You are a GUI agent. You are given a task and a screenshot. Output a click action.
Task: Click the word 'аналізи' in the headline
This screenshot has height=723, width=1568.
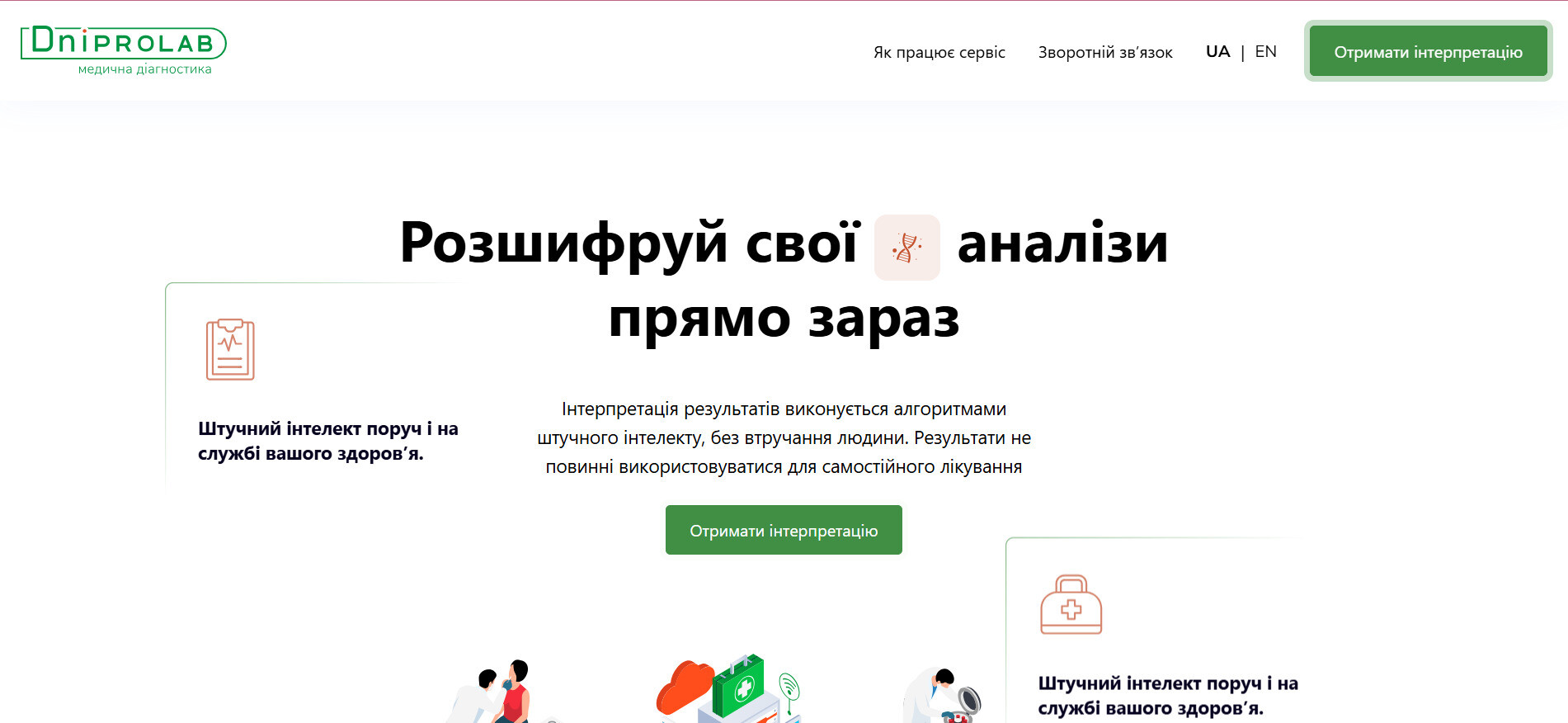pyautogui.click(x=1062, y=243)
